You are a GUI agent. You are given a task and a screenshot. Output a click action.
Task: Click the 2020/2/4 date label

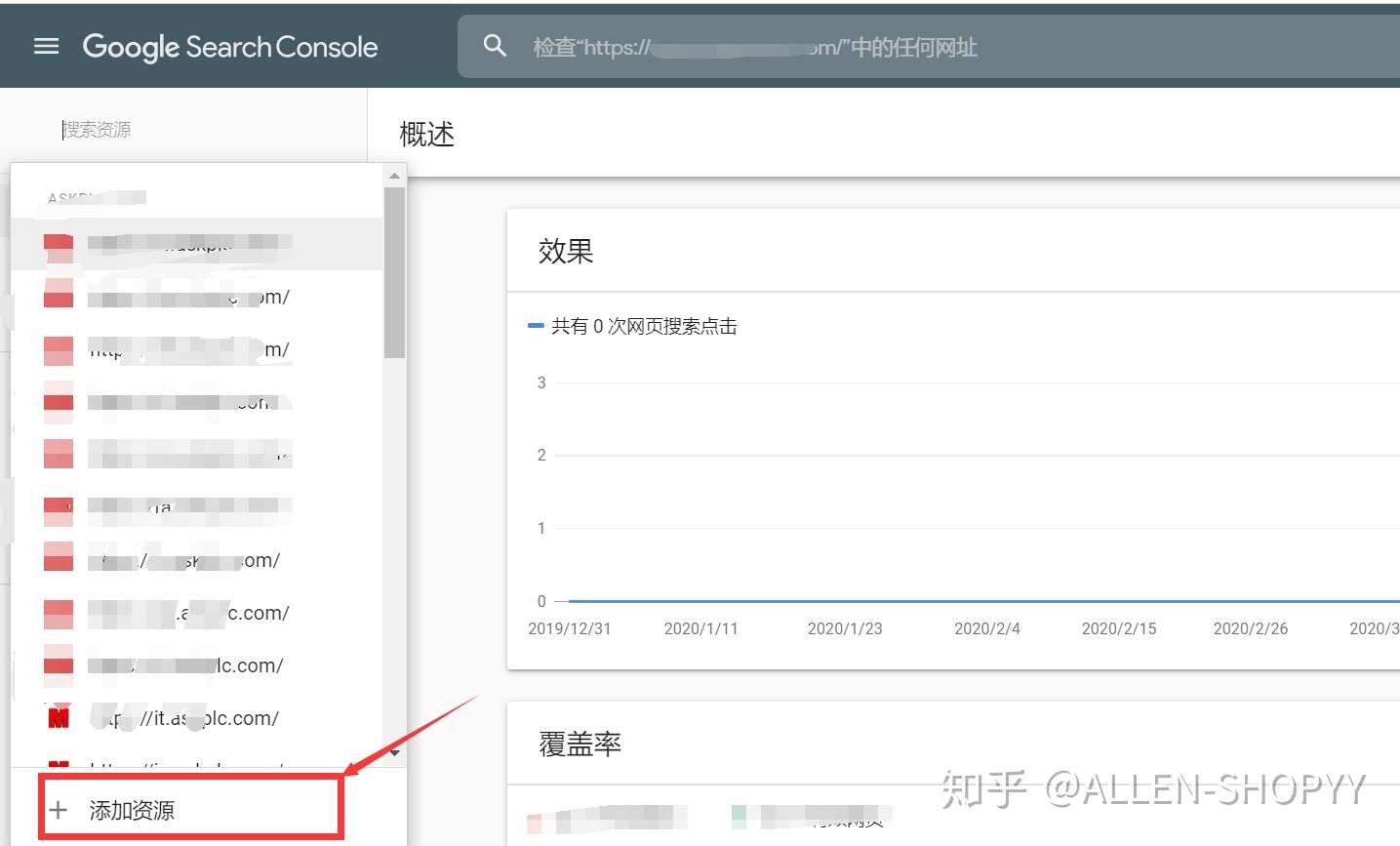click(987, 628)
